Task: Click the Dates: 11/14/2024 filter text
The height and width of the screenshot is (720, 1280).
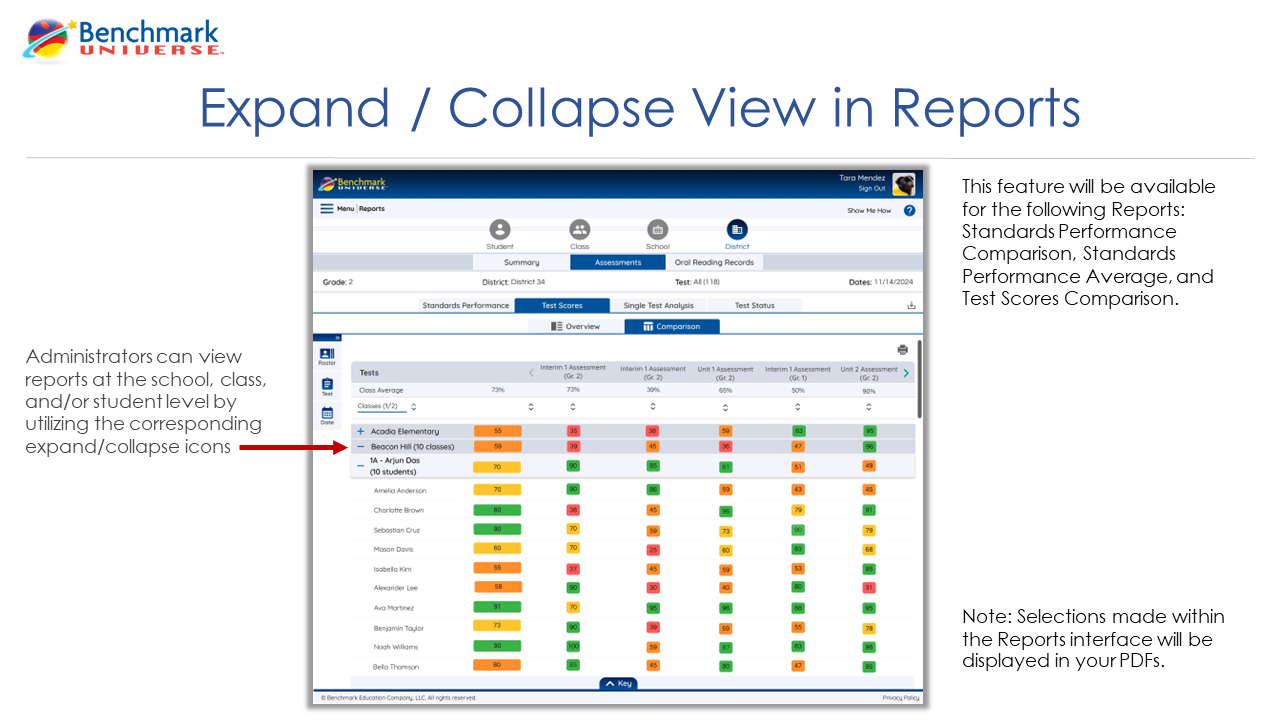Action: click(x=881, y=282)
